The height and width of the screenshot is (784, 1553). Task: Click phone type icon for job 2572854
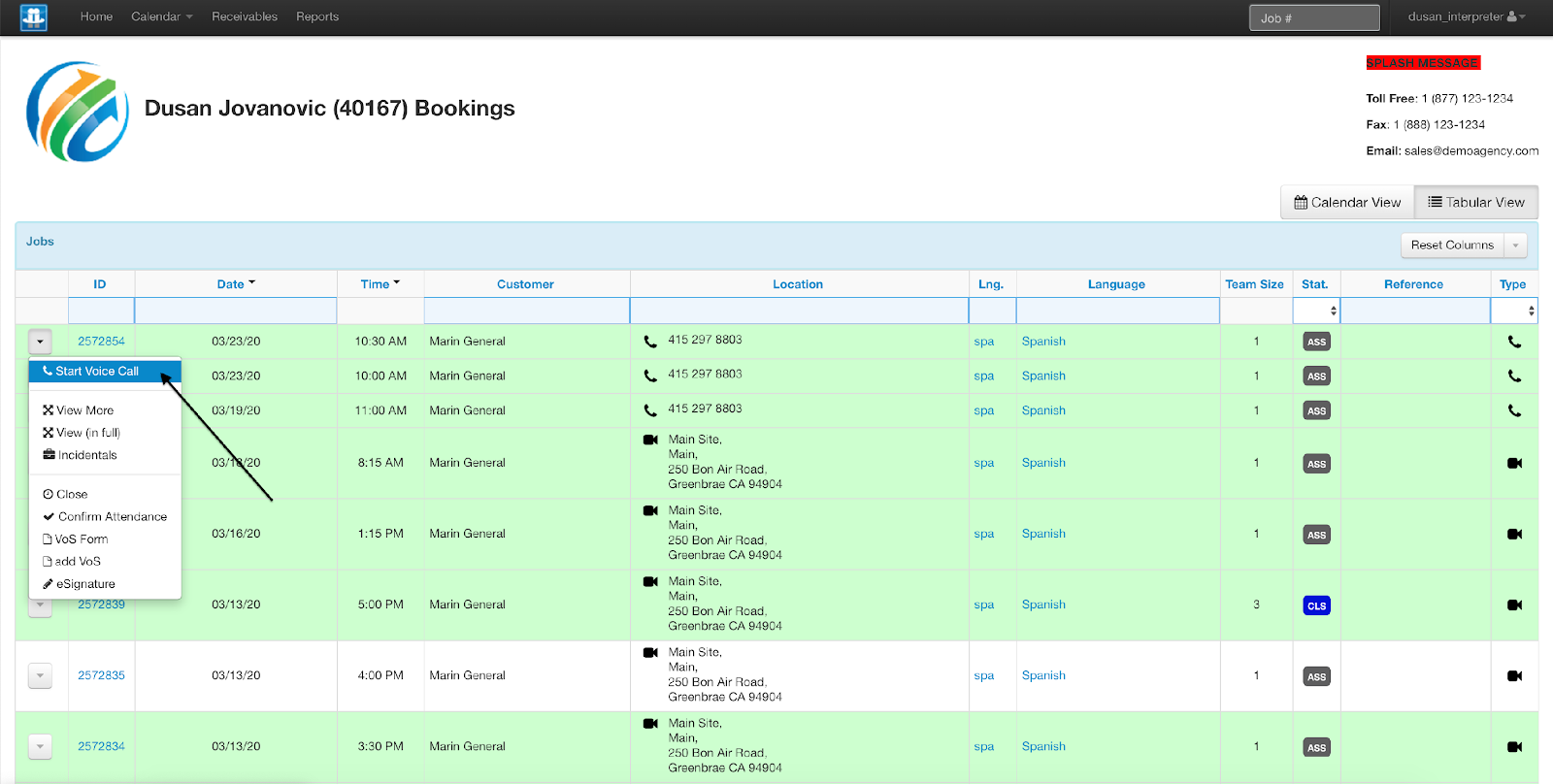pos(1514,342)
